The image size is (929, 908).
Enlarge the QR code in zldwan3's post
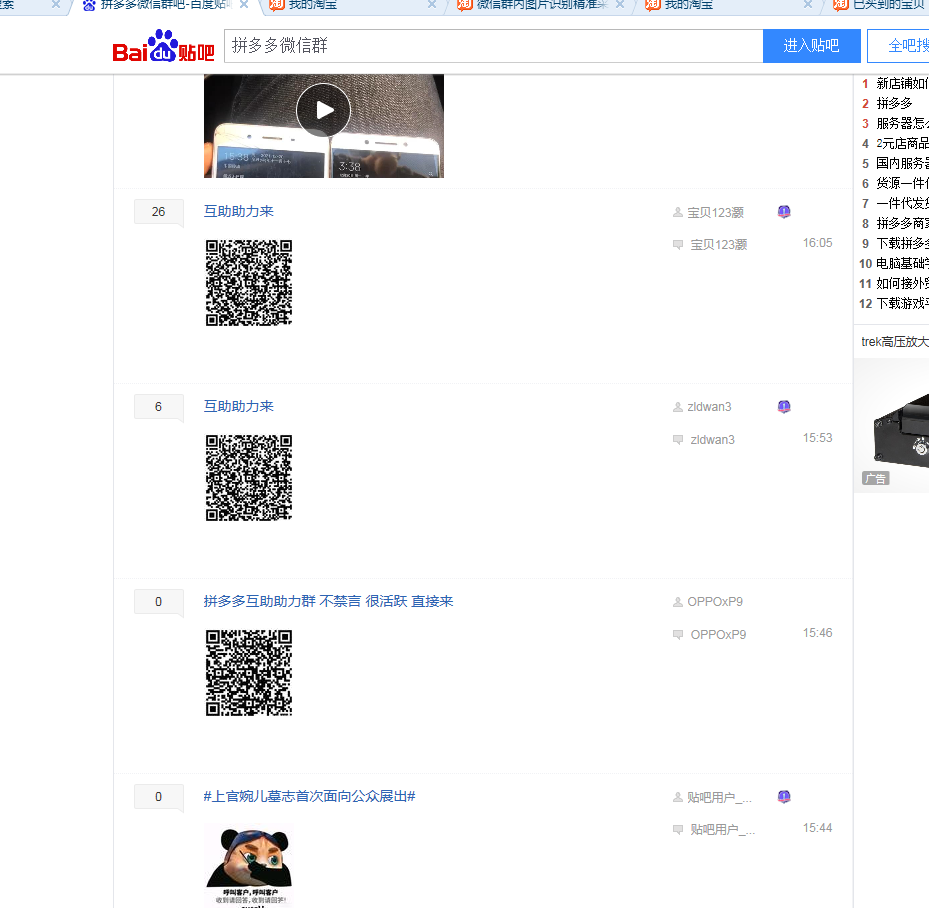point(249,478)
